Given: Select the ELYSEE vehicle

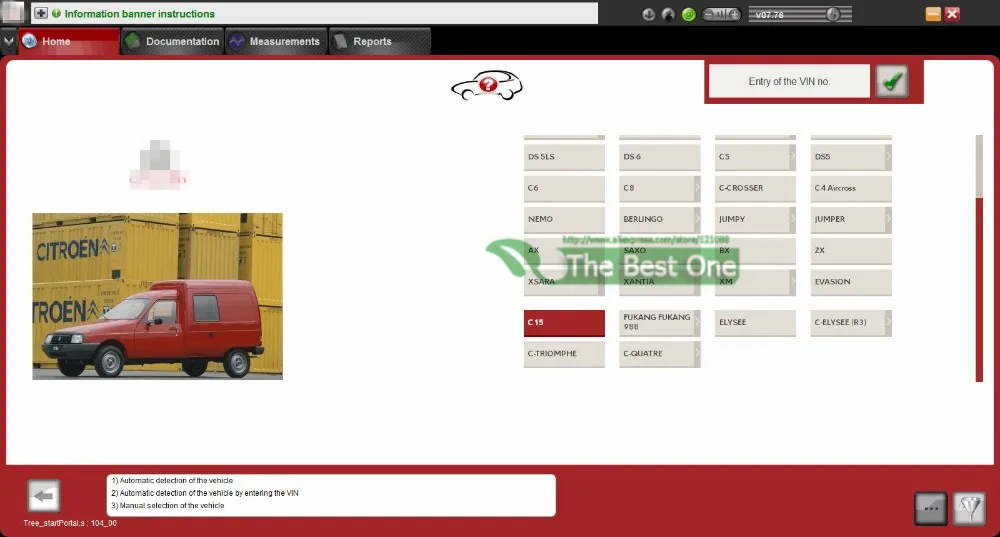Looking at the screenshot, I should [x=755, y=323].
